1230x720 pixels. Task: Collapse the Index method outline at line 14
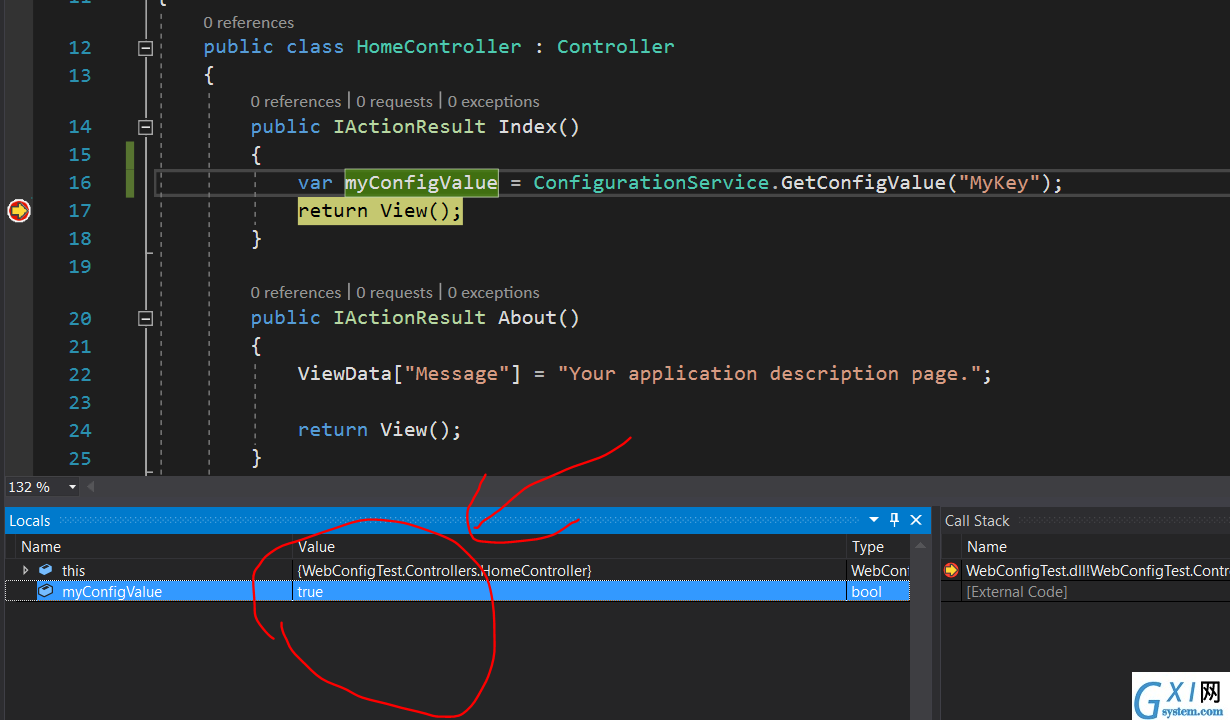(x=145, y=127)
